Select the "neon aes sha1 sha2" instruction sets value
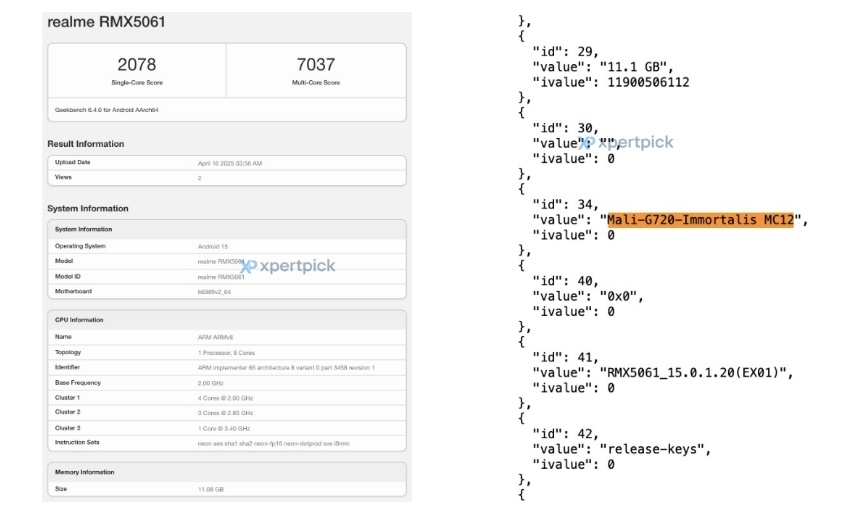The image size is (867, 507). point(274,443)
